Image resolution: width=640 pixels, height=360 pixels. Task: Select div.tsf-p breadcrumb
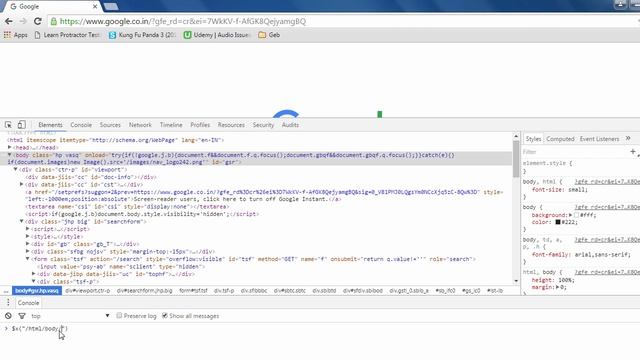pos(224,291)
